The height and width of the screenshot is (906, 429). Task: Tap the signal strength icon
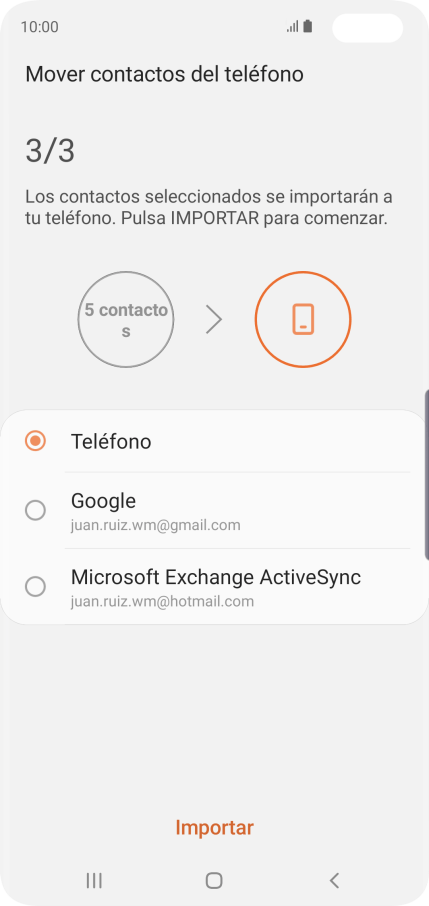click(x=293, y=27)
